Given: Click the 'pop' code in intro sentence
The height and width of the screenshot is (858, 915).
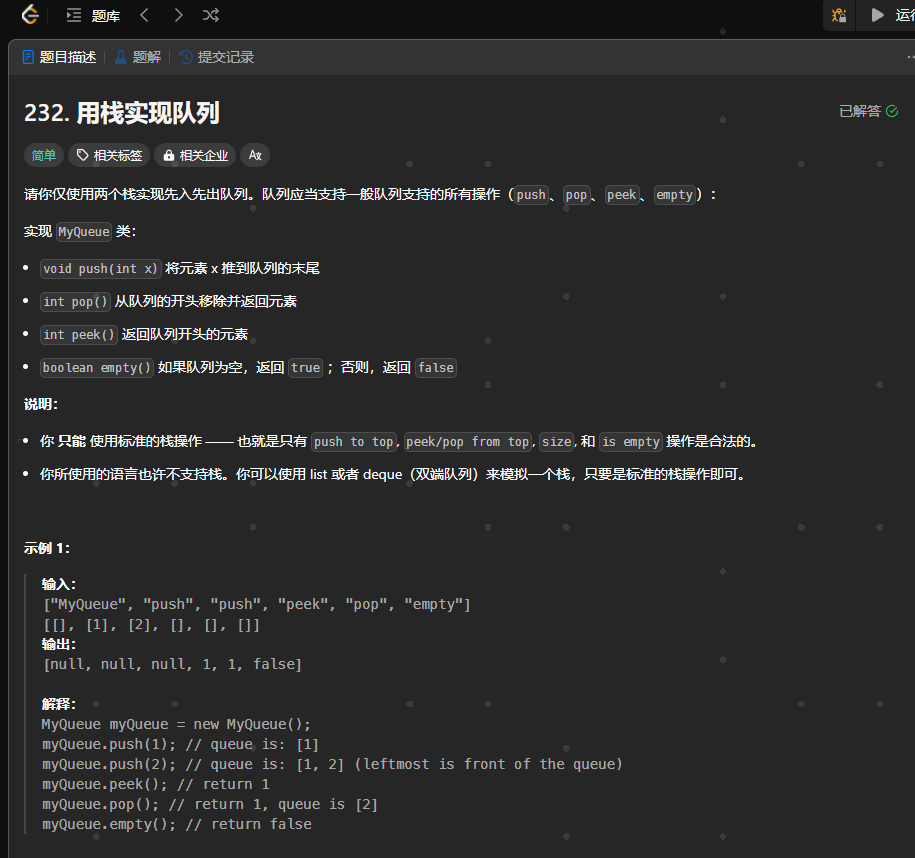Looking at the screenshot, I should pos(576,195).
